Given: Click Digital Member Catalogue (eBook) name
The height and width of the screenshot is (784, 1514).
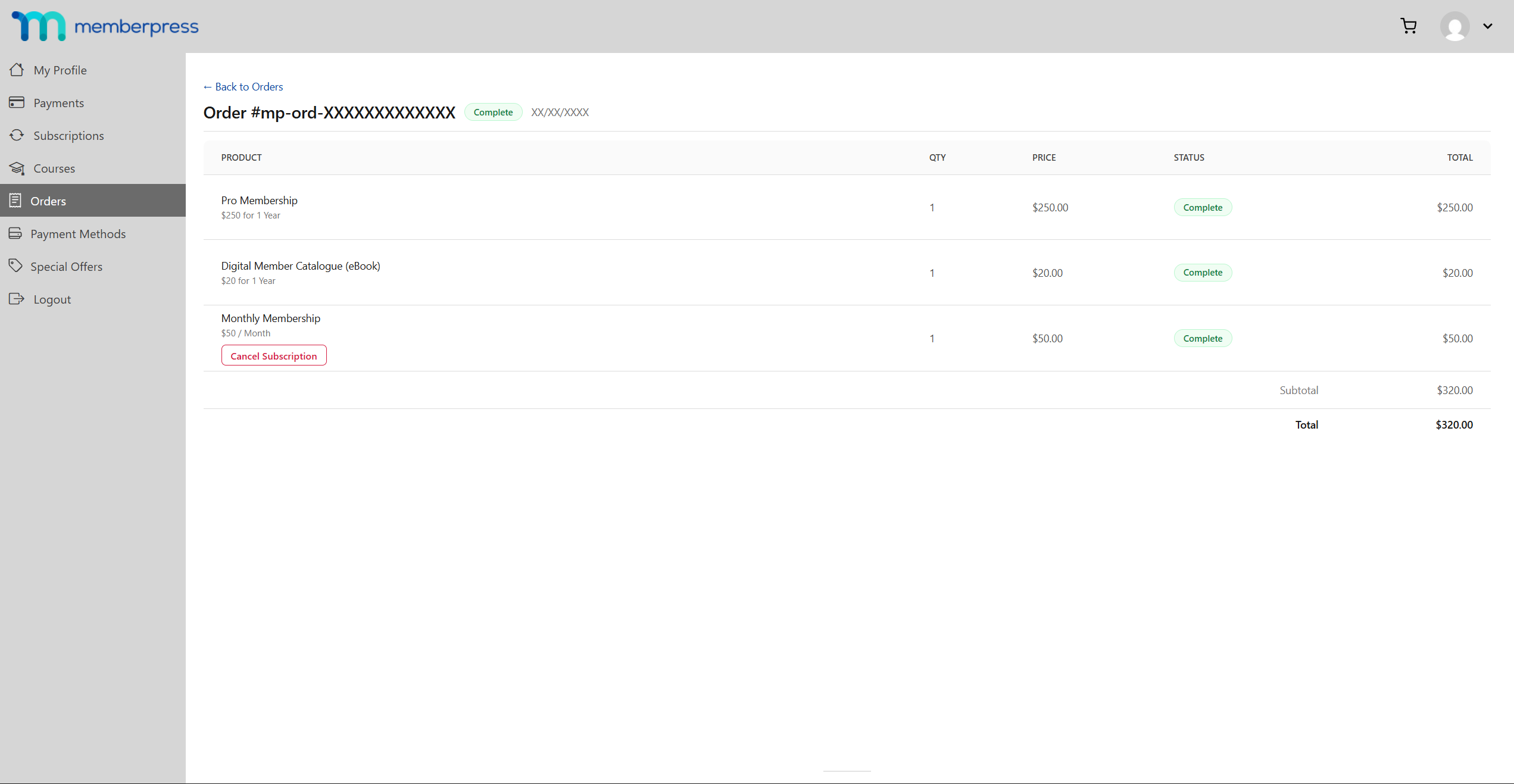Looking at the screenshot, I should (x=301, y=266).
